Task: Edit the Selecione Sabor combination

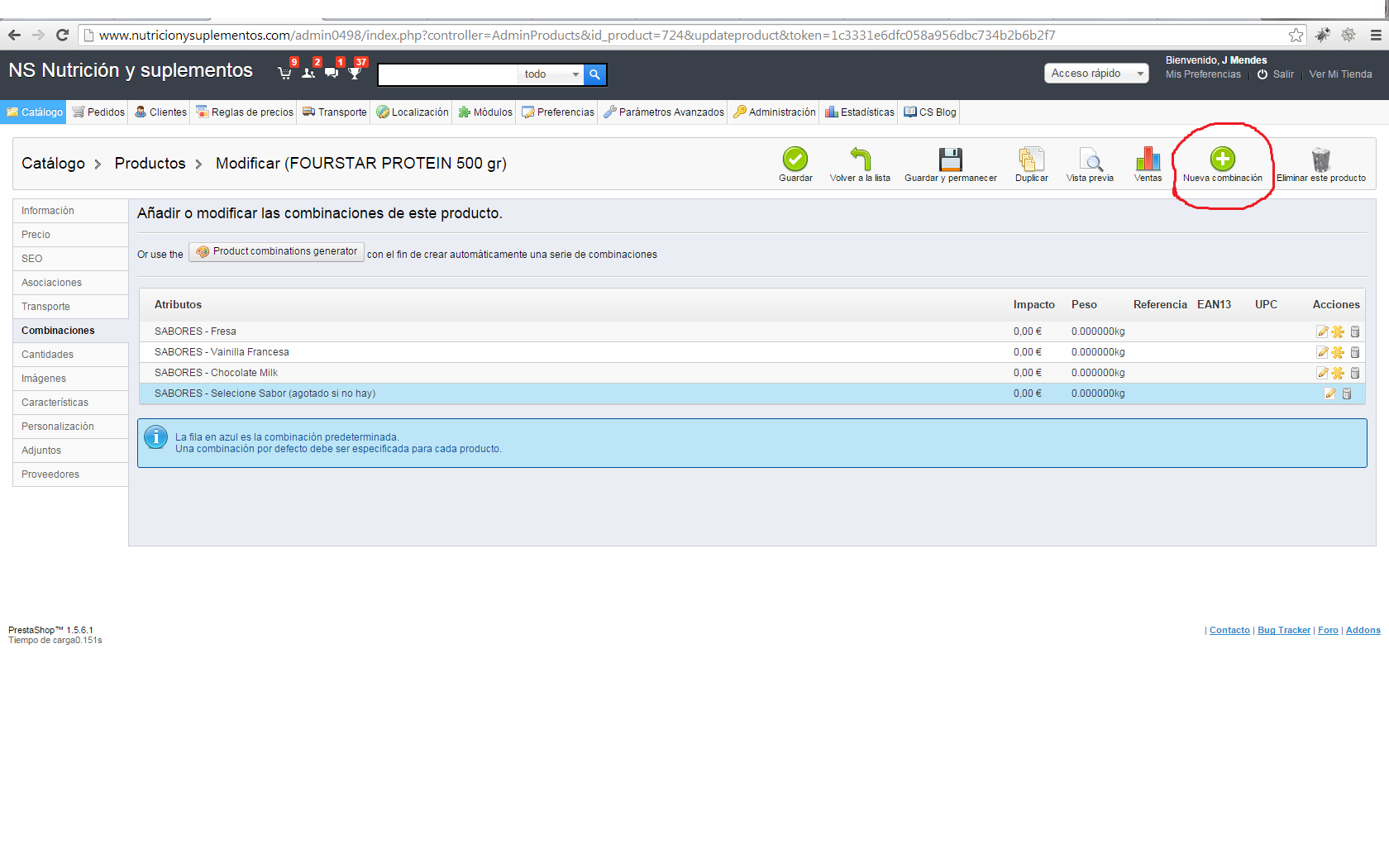Action: click(x=1329, y=393)
